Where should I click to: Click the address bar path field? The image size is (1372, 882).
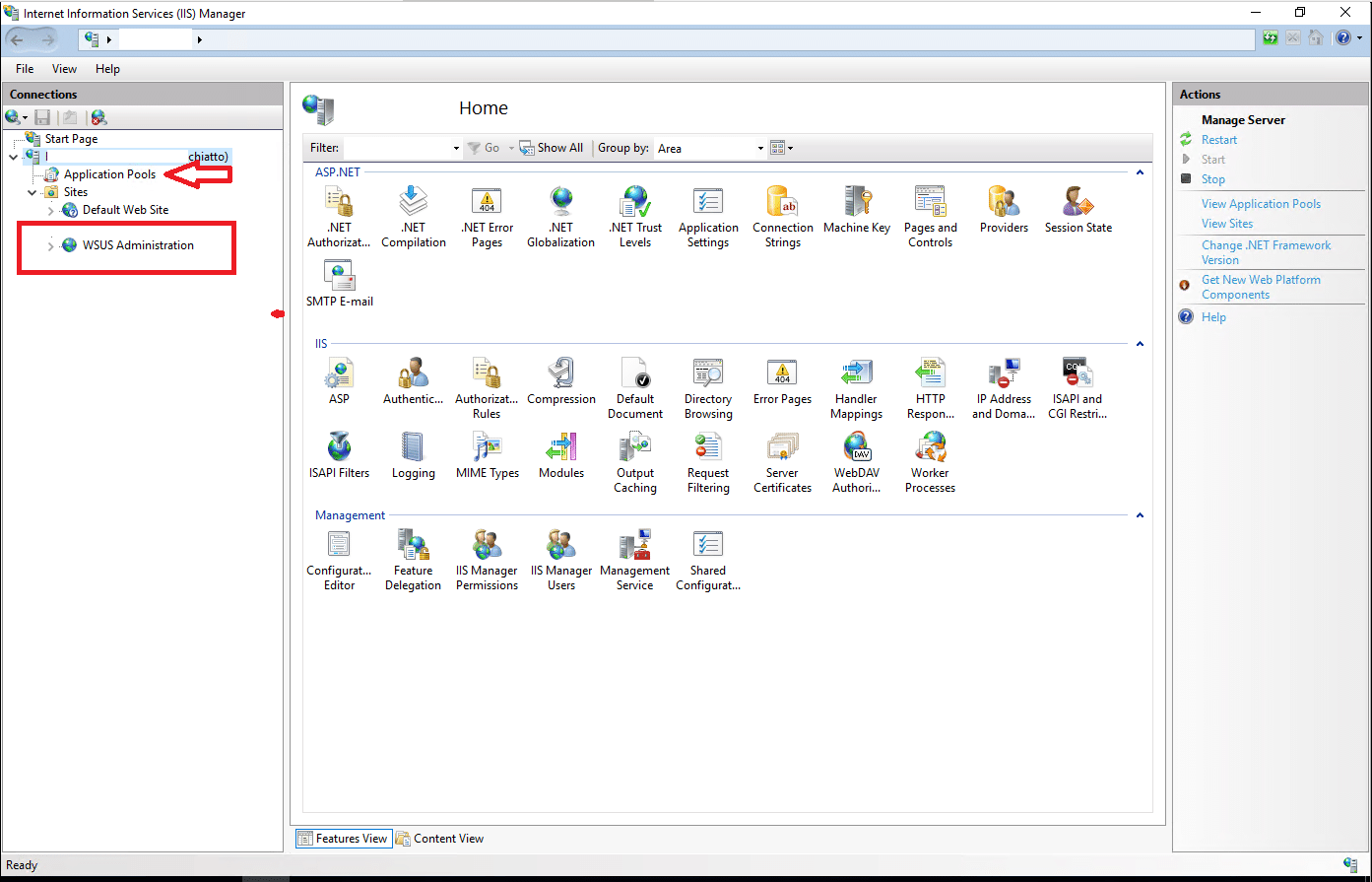[669, 39]
